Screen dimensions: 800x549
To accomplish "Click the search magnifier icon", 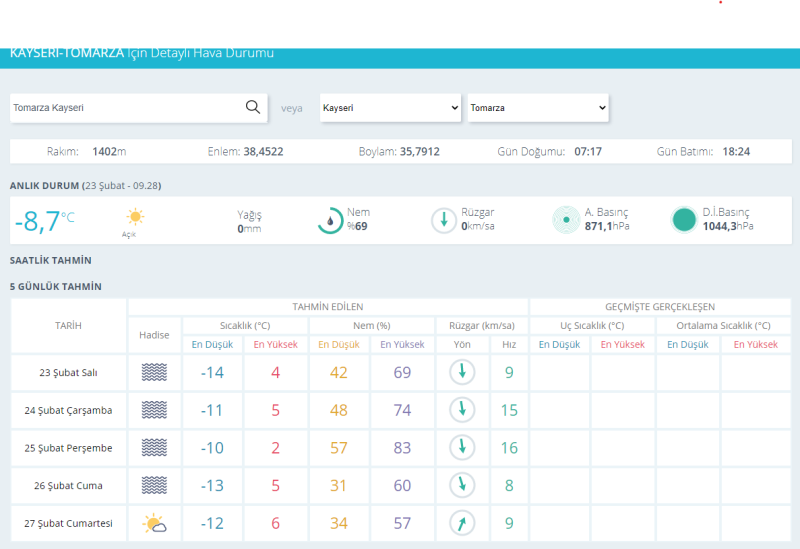I will click(253, 107).
